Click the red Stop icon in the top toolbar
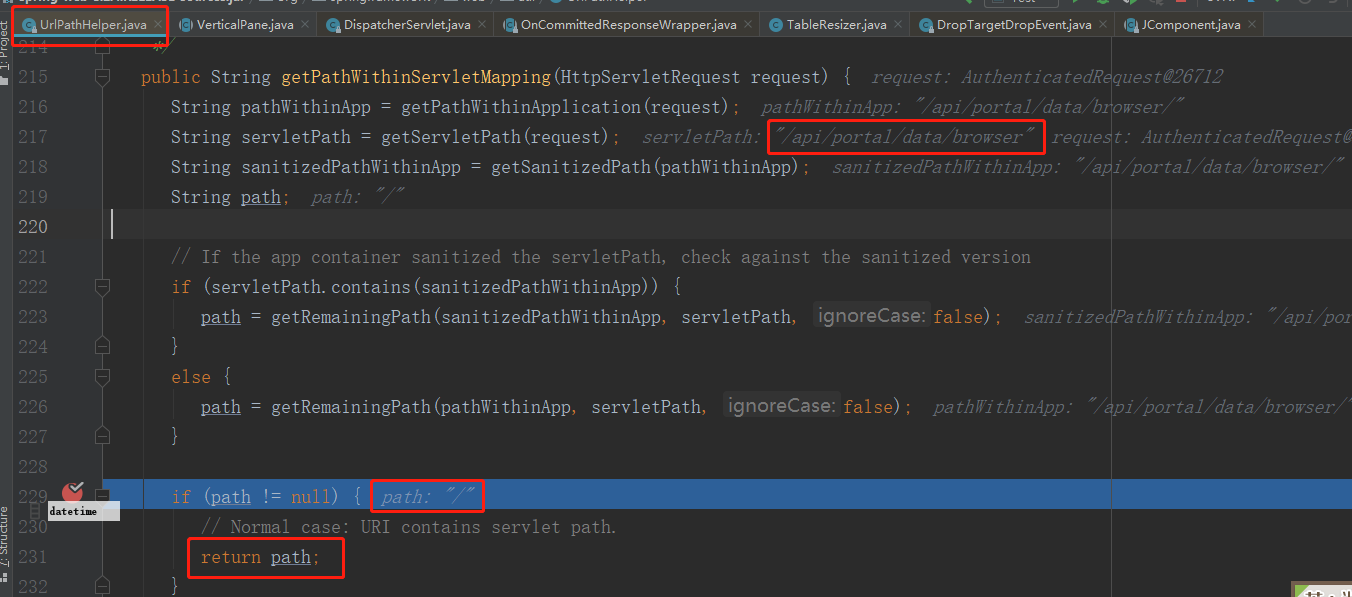Image resolution: width=1352 pixels, height=597 pixels. click(x=1182, y=3)
